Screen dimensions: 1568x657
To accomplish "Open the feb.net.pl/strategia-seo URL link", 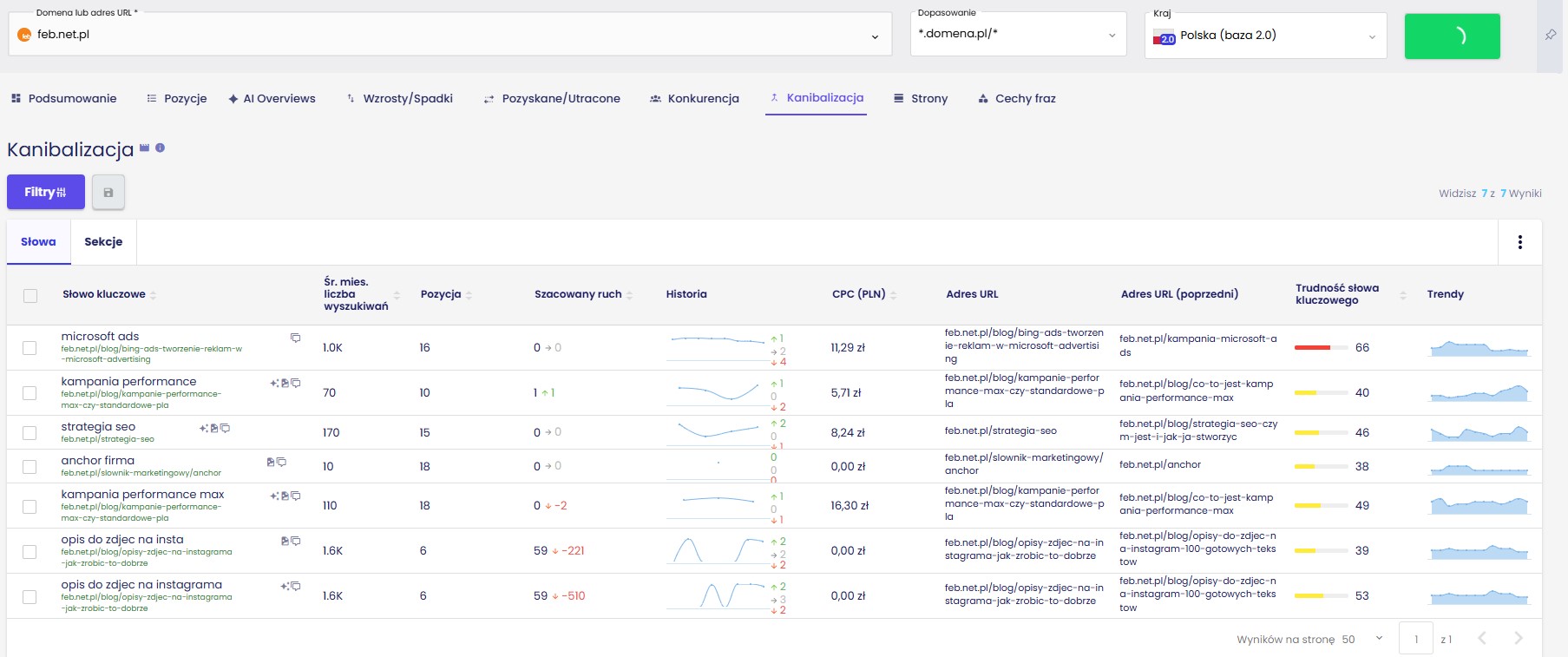I will coord(1001,430).
